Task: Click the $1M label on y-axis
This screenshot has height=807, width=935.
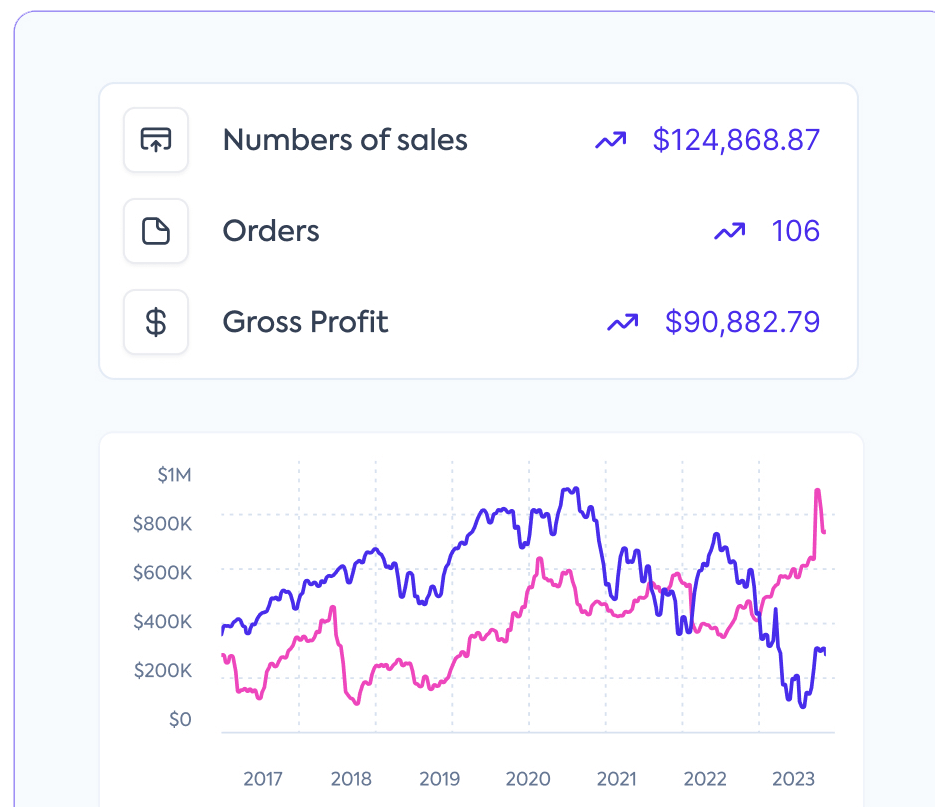Action: coord(174,475)
